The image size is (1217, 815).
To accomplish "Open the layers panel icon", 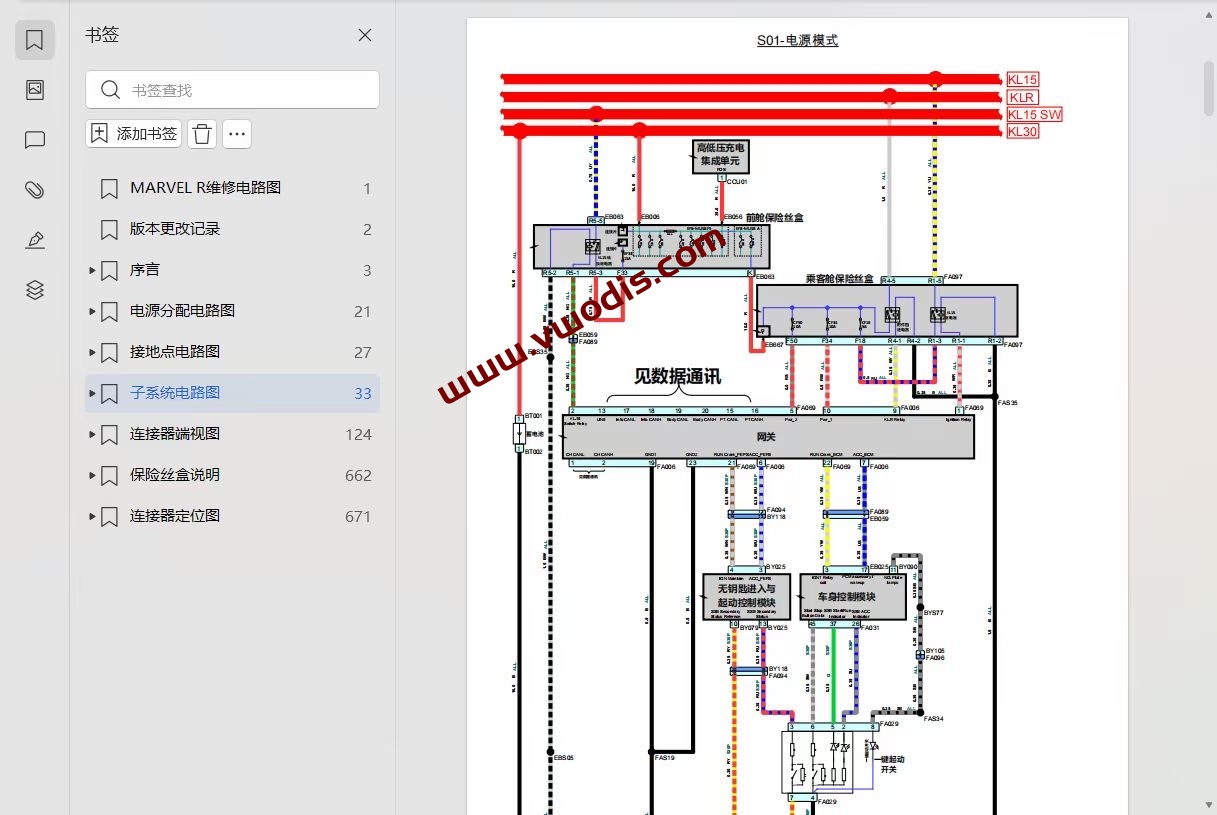I will tap(34, 290).
